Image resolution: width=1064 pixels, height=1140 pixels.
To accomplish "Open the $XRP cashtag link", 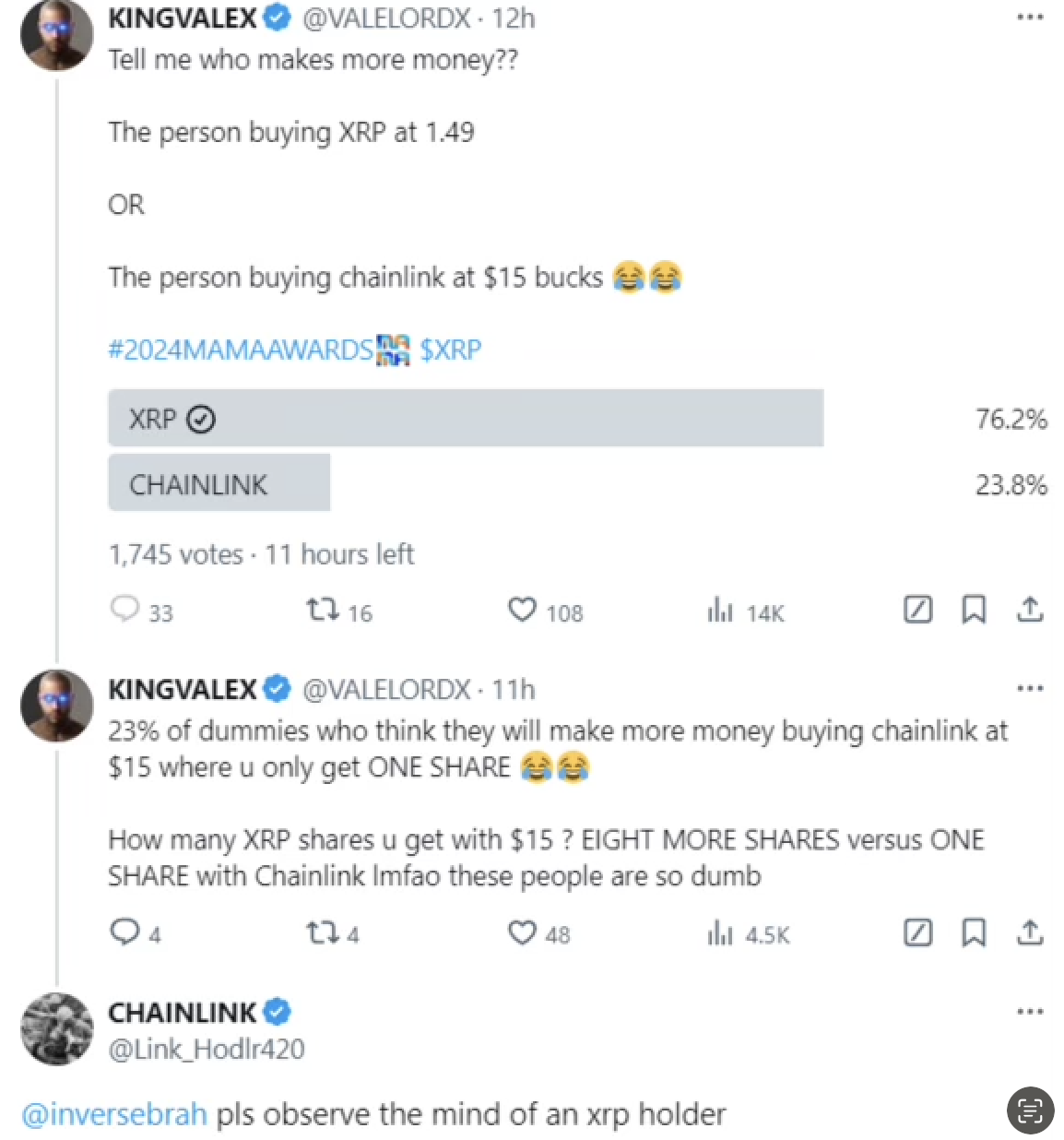I will point(450,350).
